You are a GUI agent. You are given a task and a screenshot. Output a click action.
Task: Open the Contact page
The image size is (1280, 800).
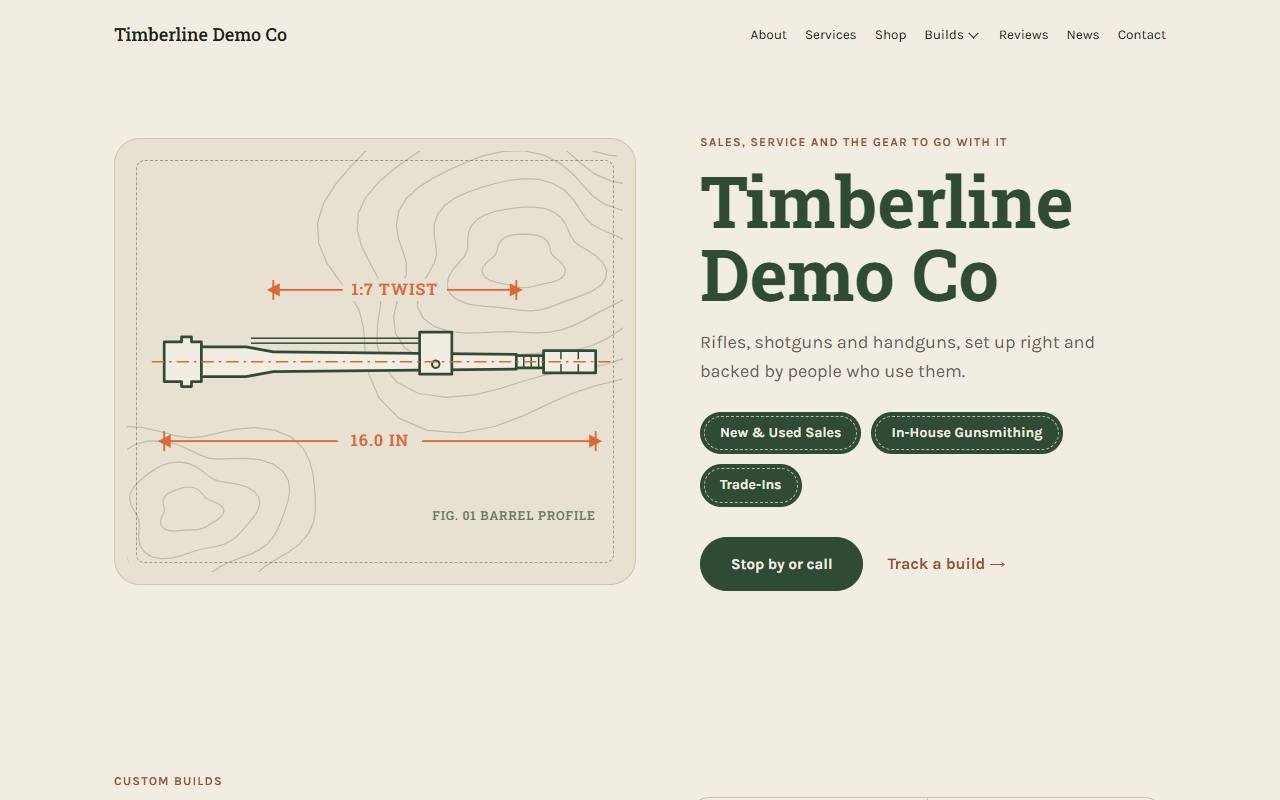(x=1141, y=35)
